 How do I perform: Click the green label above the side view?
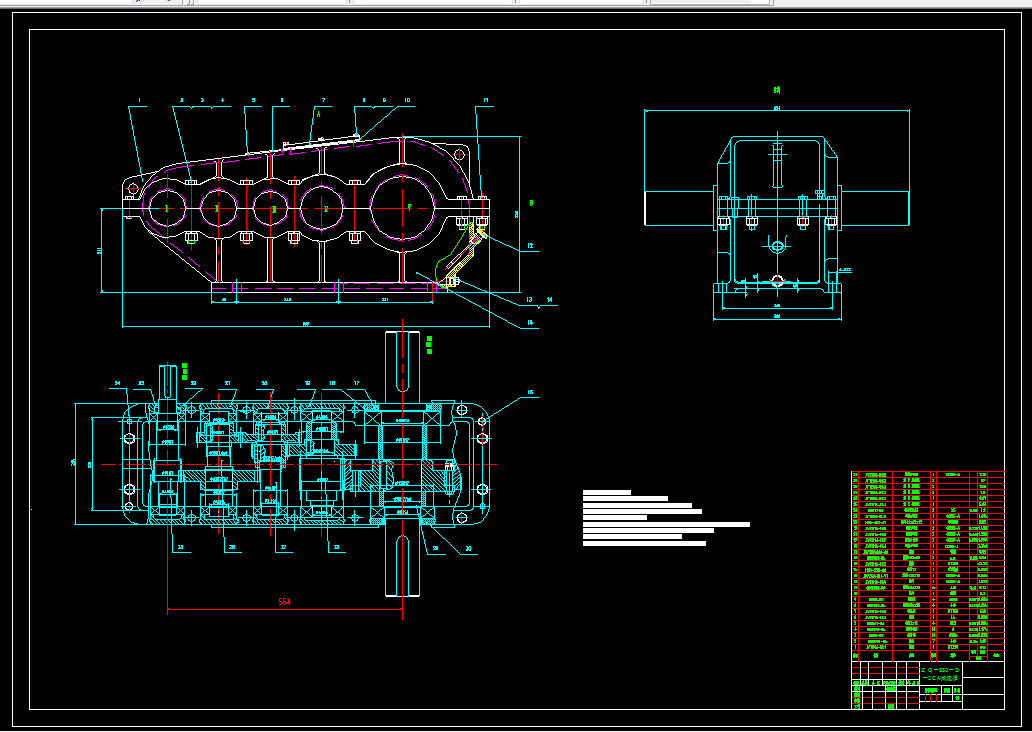[x=777, y=90]
